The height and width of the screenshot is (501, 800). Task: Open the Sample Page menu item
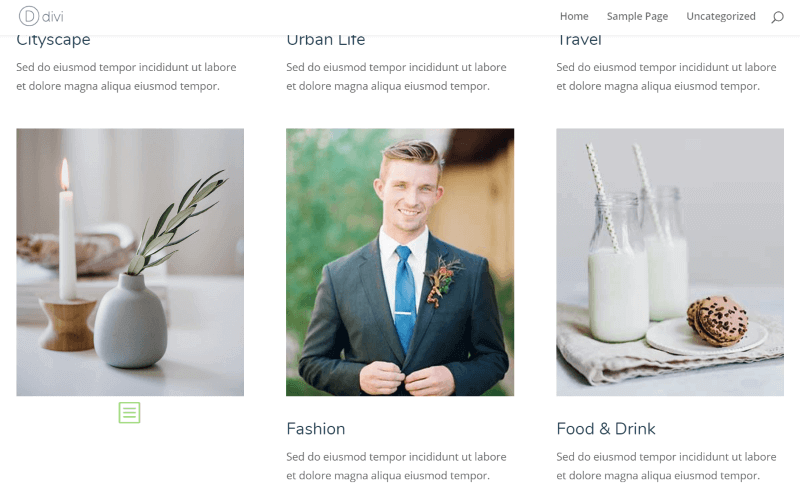pos(637,16)
